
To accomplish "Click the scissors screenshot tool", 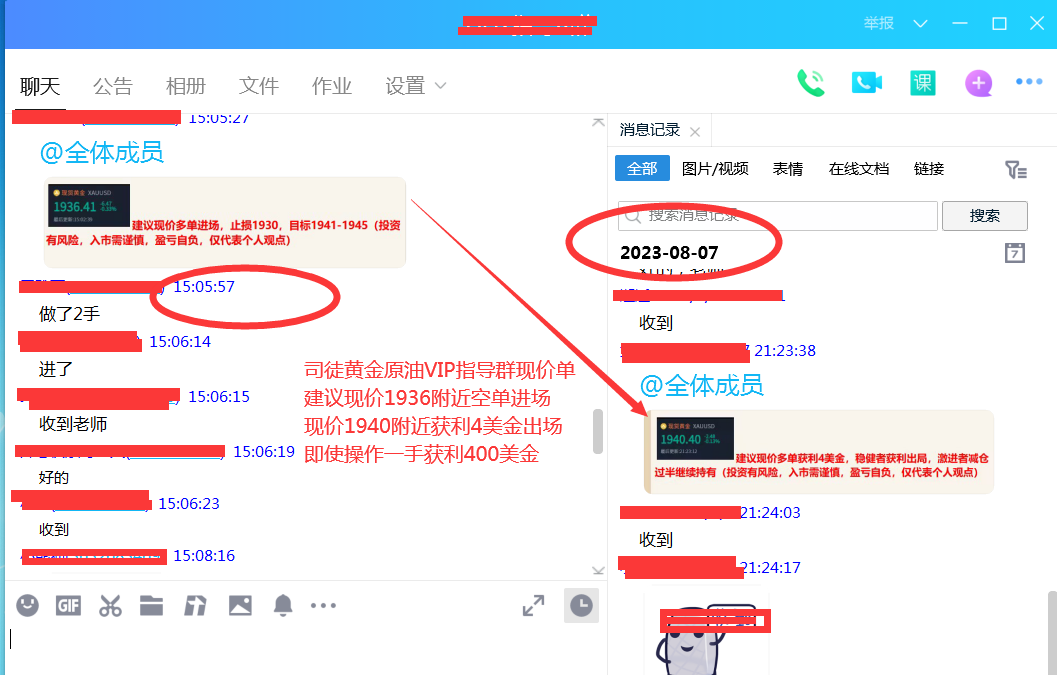I will (110, 606).
